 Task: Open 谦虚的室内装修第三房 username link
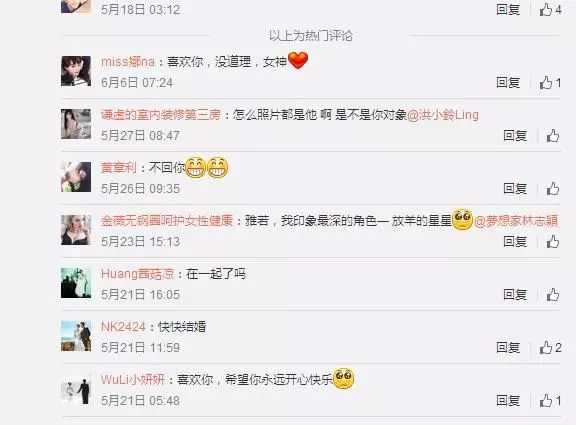click(161, 115)
